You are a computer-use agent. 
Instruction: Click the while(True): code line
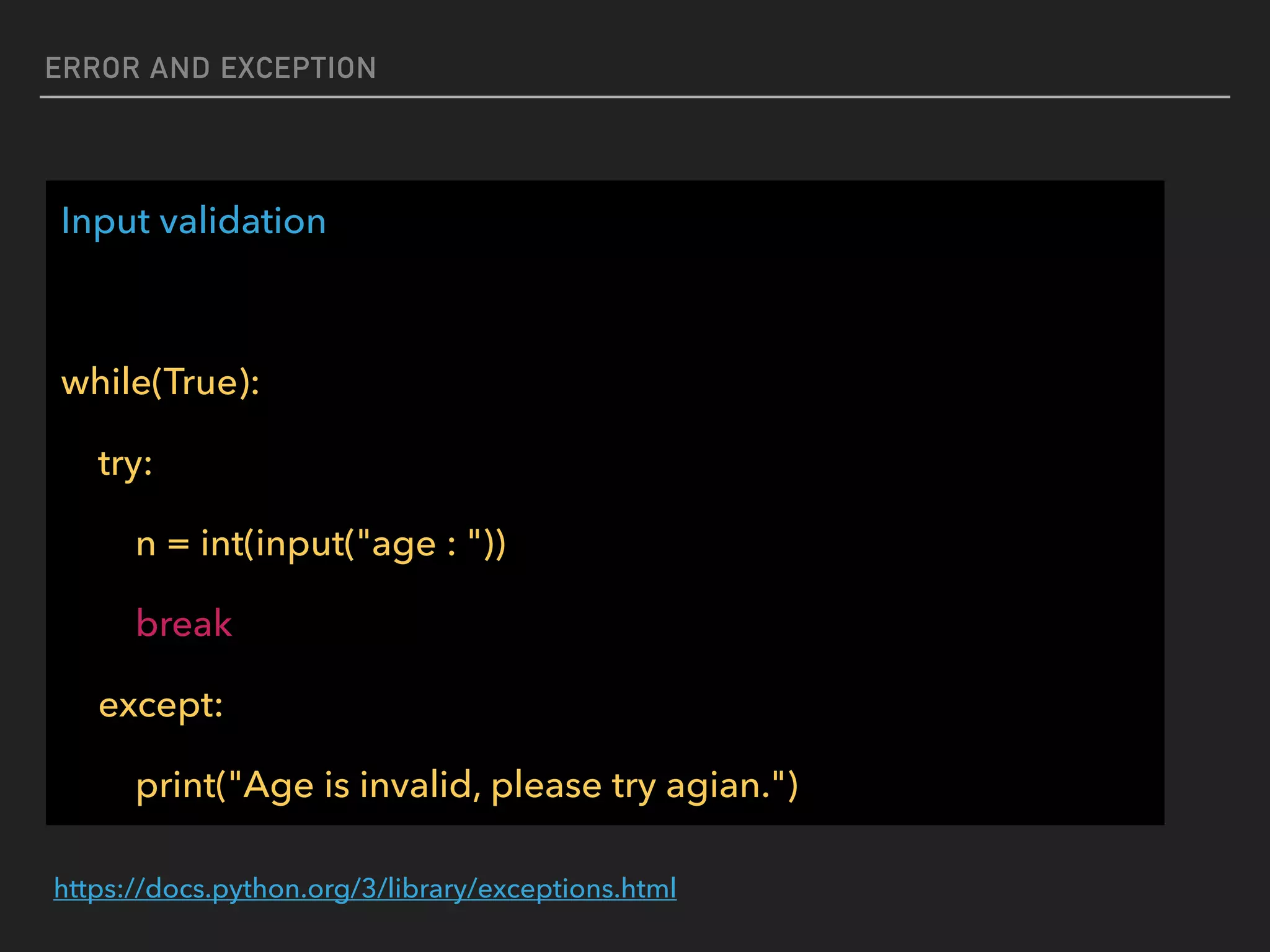click(x=160, y=382)
